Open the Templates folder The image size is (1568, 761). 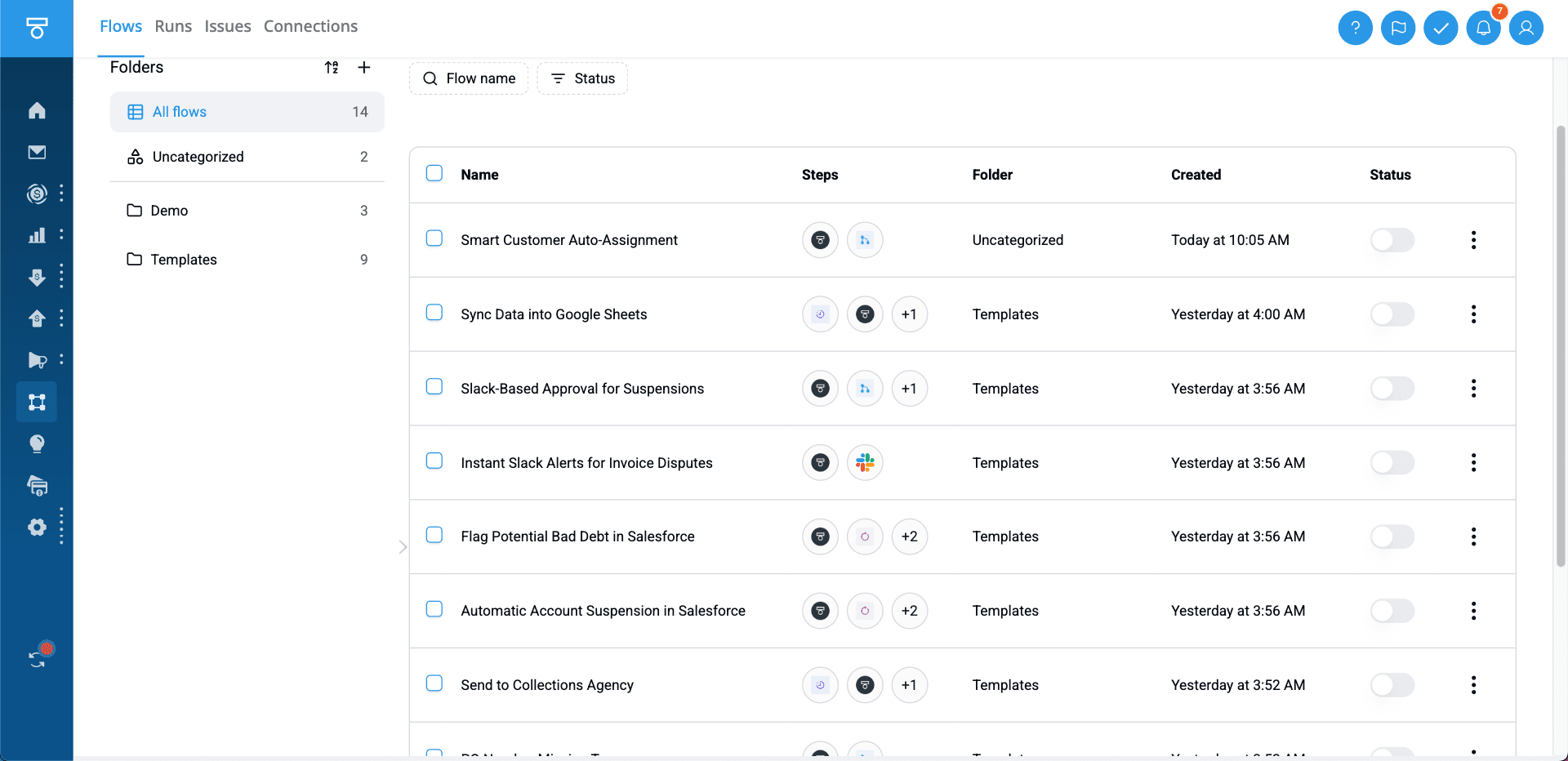tap(184, 260)
